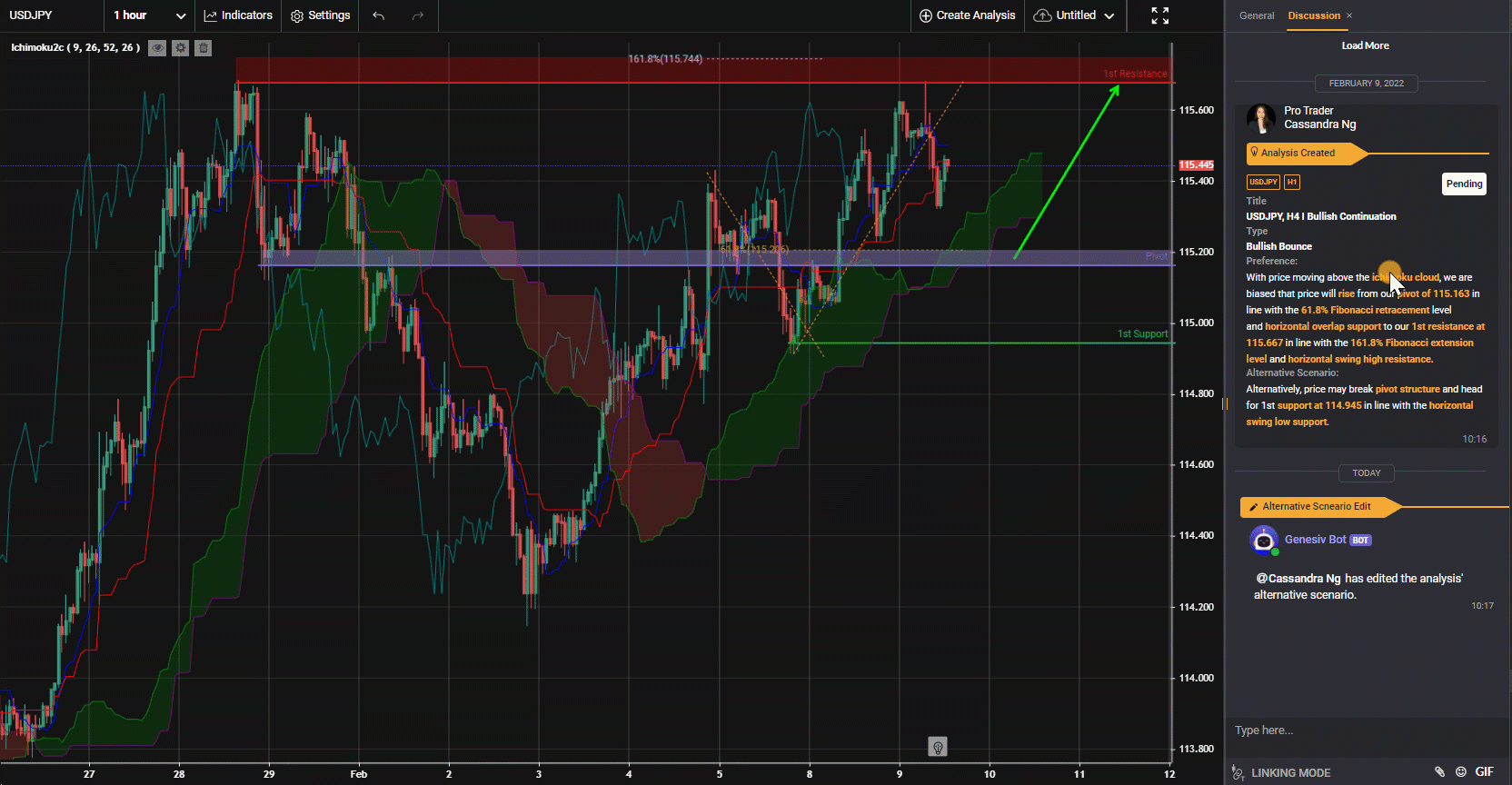This screenshot has height=785, width=1512.
Task: Click the H1 timeframe tag
Action: click(1291, 182)
